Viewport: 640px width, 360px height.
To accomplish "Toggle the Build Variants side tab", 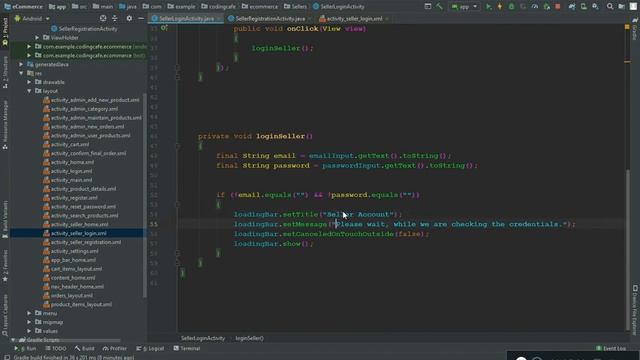I will [x=5, y=220].
